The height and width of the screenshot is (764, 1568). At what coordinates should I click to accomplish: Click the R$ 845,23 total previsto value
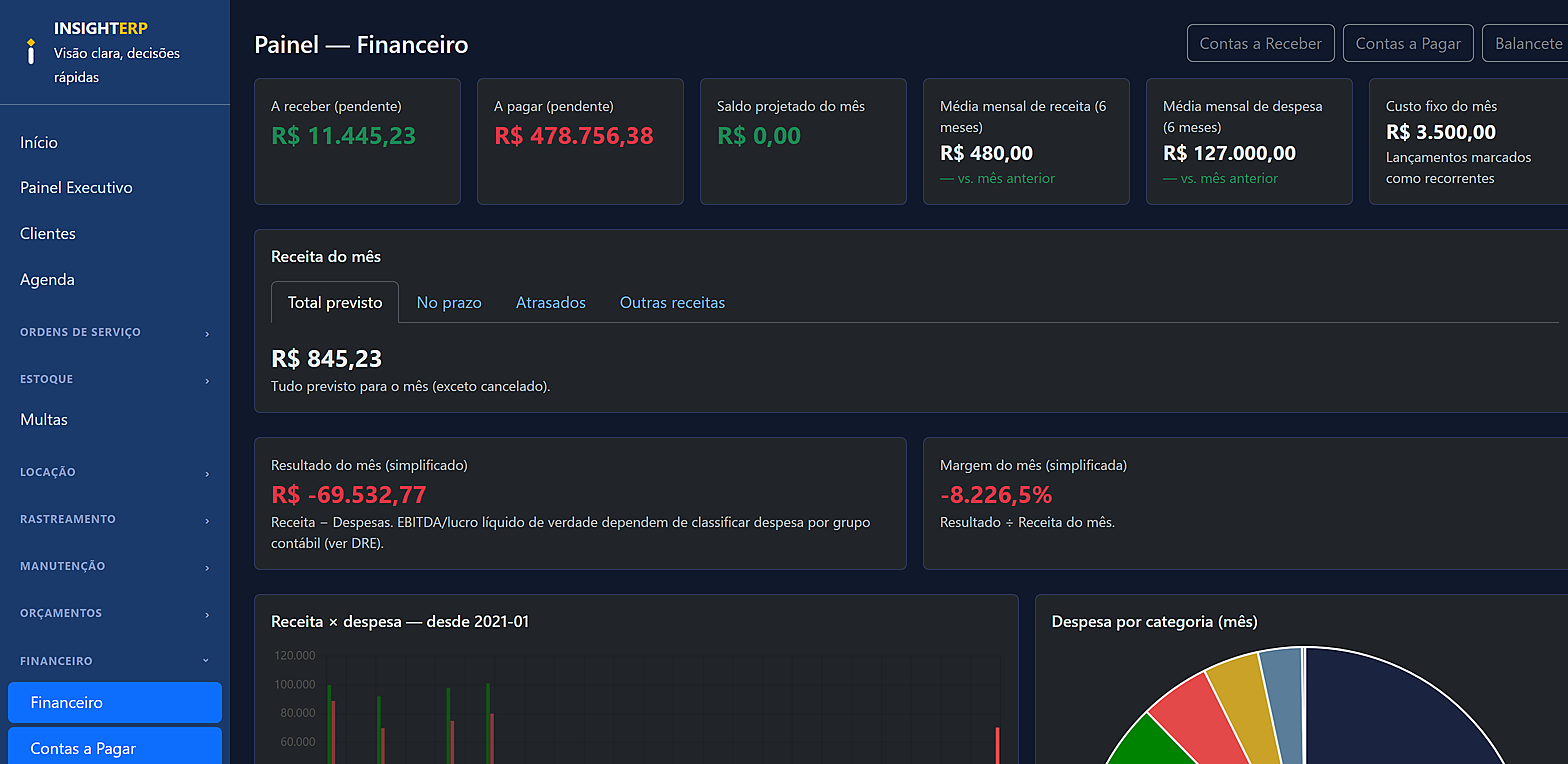(x=326, y=359)
